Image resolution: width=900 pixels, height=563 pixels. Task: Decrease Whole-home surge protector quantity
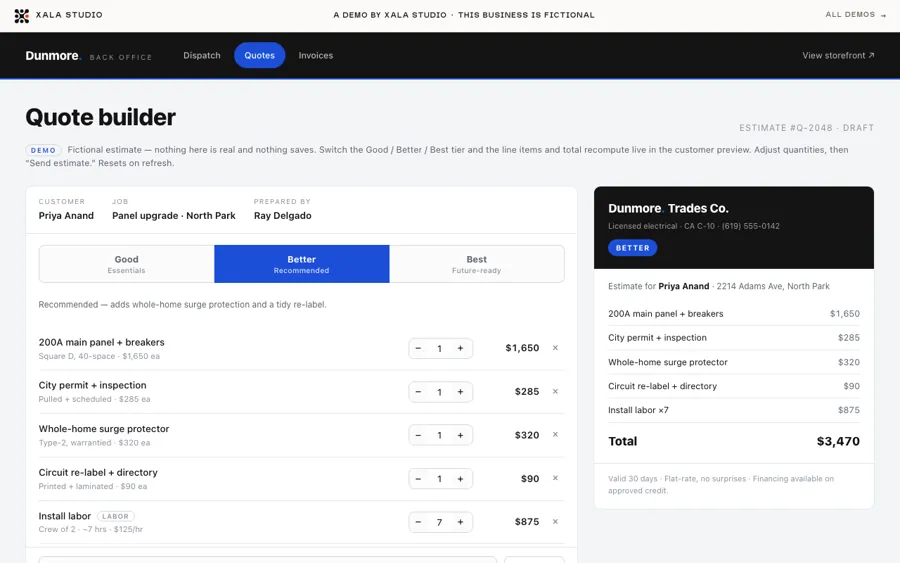pos(418,436)
